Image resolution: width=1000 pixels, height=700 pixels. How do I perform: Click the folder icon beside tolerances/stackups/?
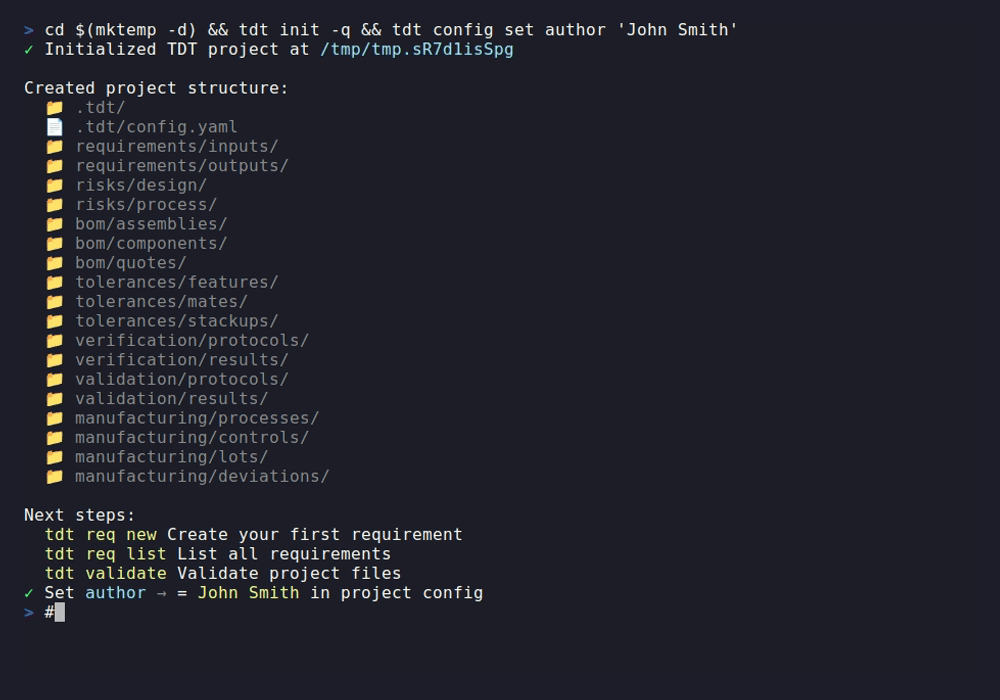pos(54,321)
